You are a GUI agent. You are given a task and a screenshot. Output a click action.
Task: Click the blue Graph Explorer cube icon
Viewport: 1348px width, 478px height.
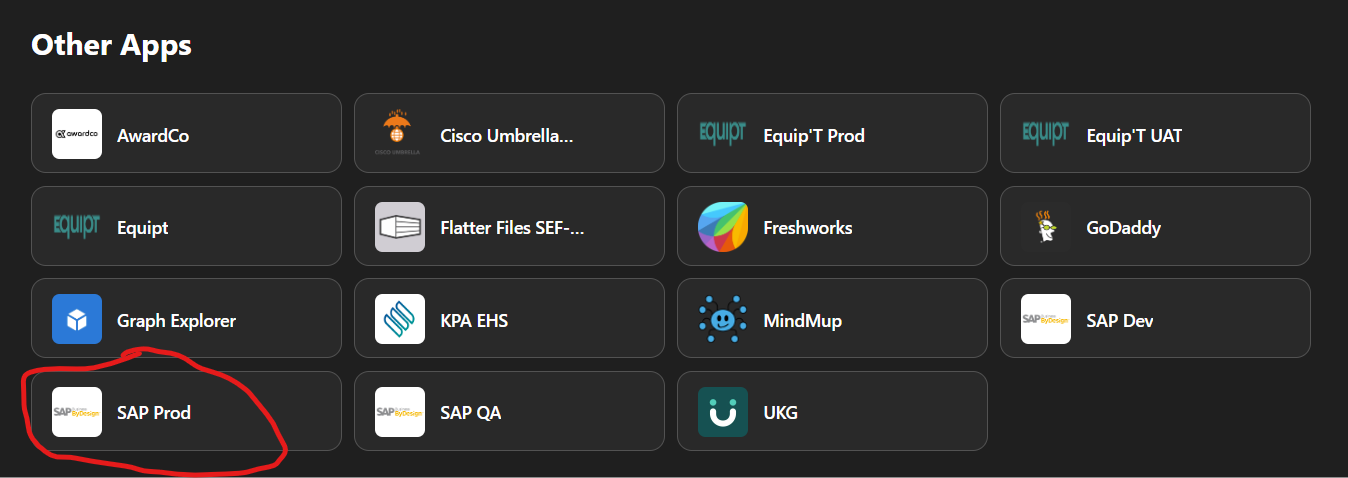coord(77,319)
